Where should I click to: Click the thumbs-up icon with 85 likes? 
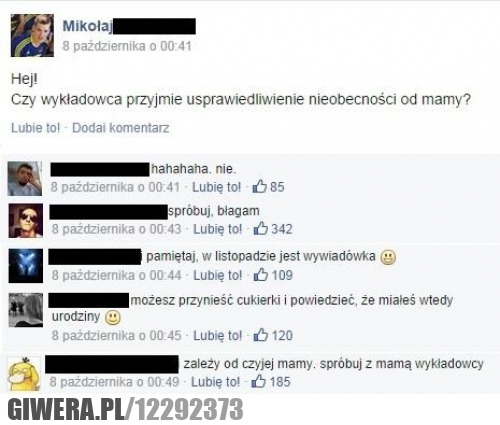pyautogui.click(x=260, y=187)
